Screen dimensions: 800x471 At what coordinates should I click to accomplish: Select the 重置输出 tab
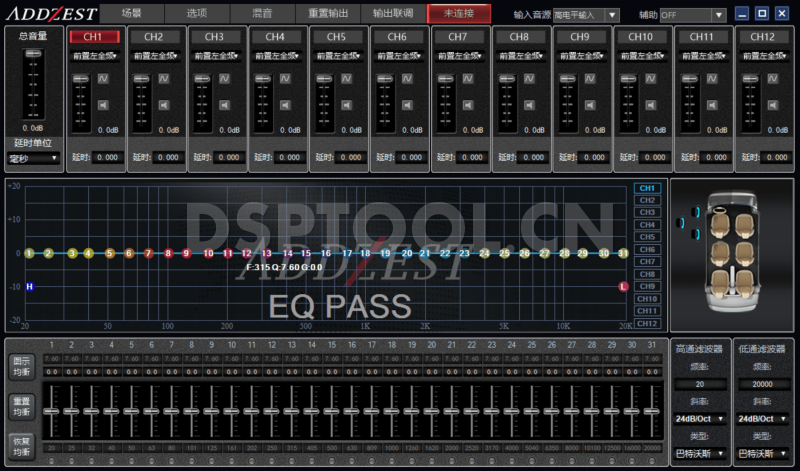pos(328,13)
